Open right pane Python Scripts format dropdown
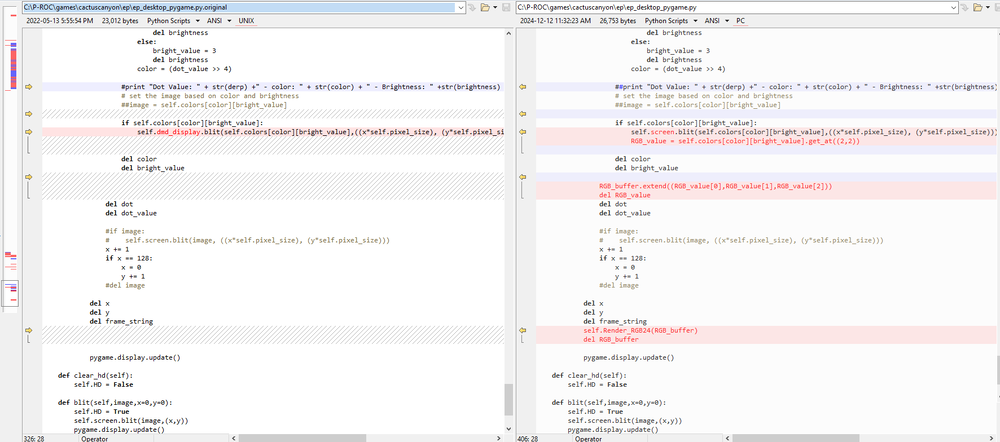 tap(670, 20)
